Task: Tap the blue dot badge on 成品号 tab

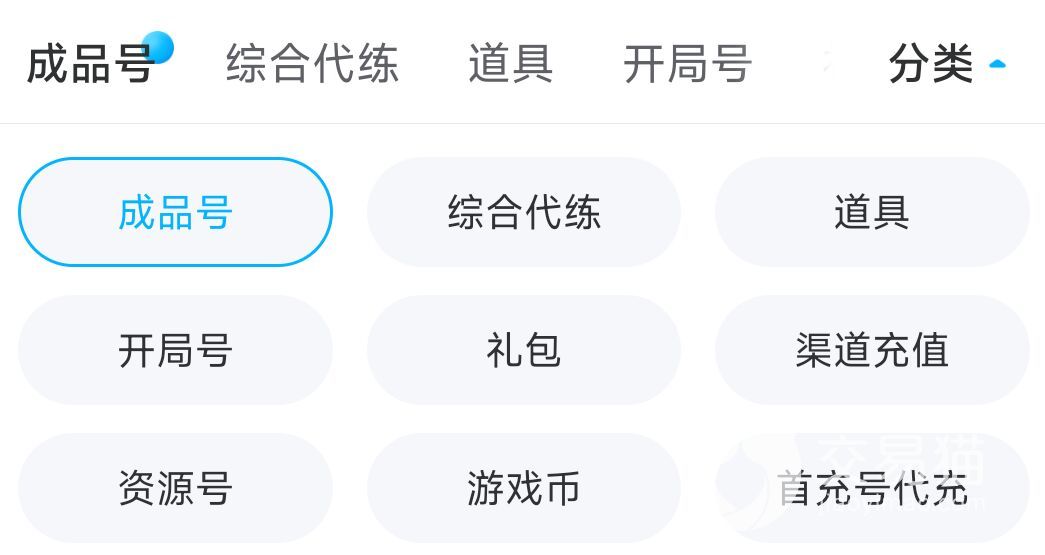Action: coord(158,47)
